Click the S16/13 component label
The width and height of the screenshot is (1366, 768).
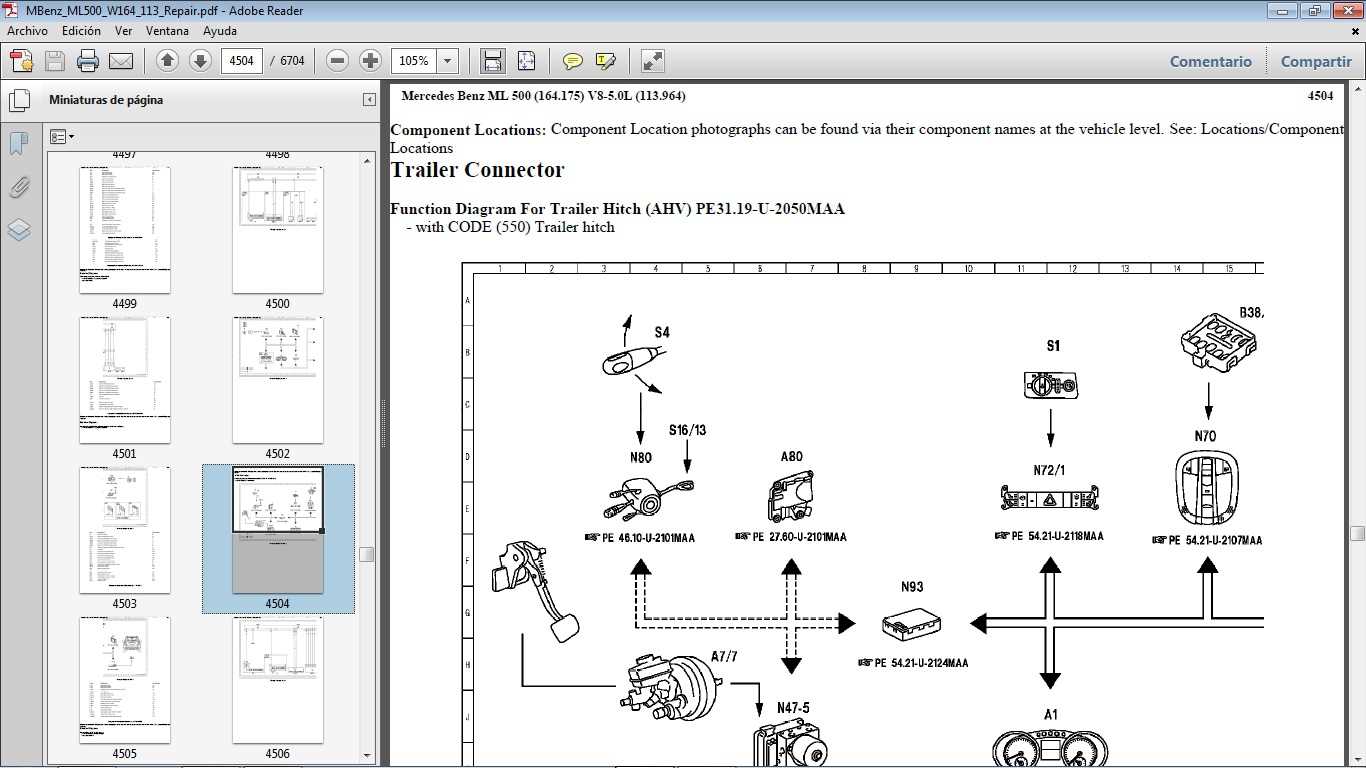687,430
